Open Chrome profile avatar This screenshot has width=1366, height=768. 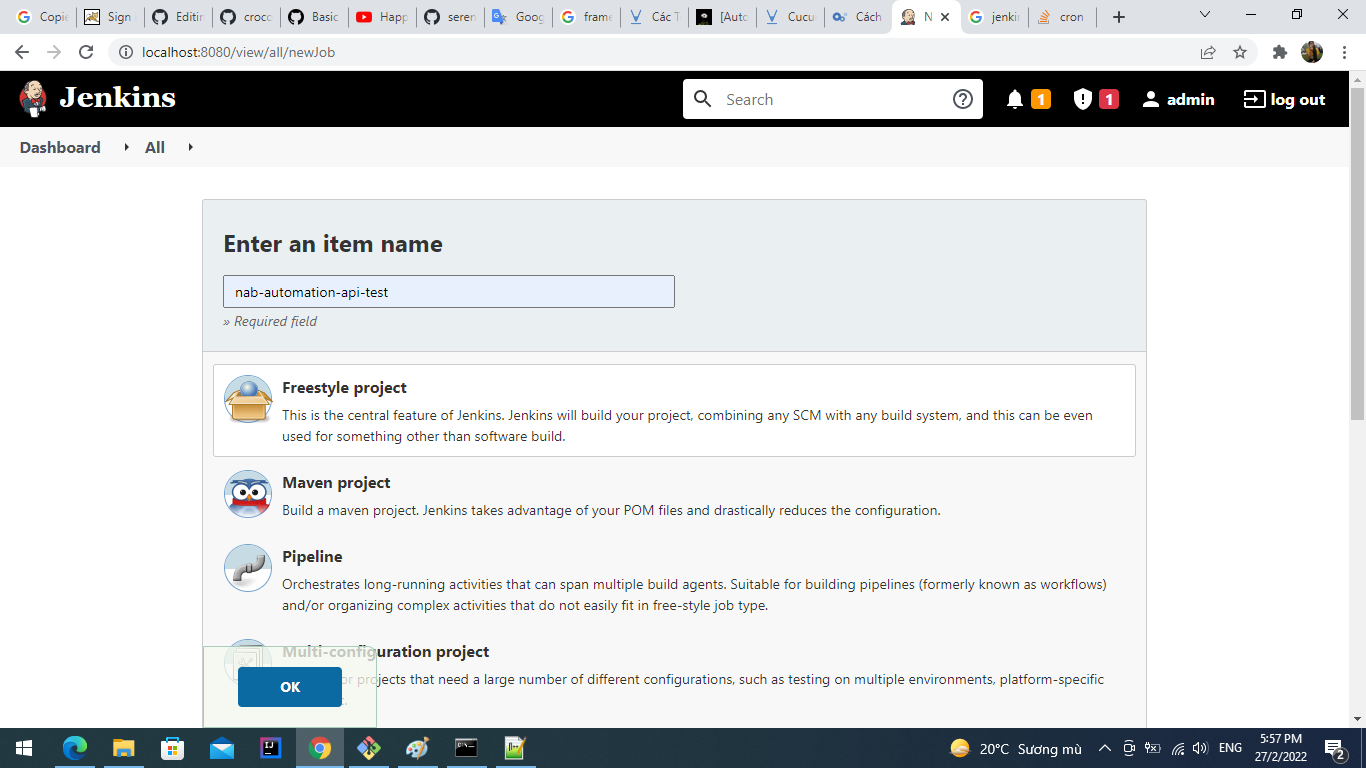(x=1312, y=52)
